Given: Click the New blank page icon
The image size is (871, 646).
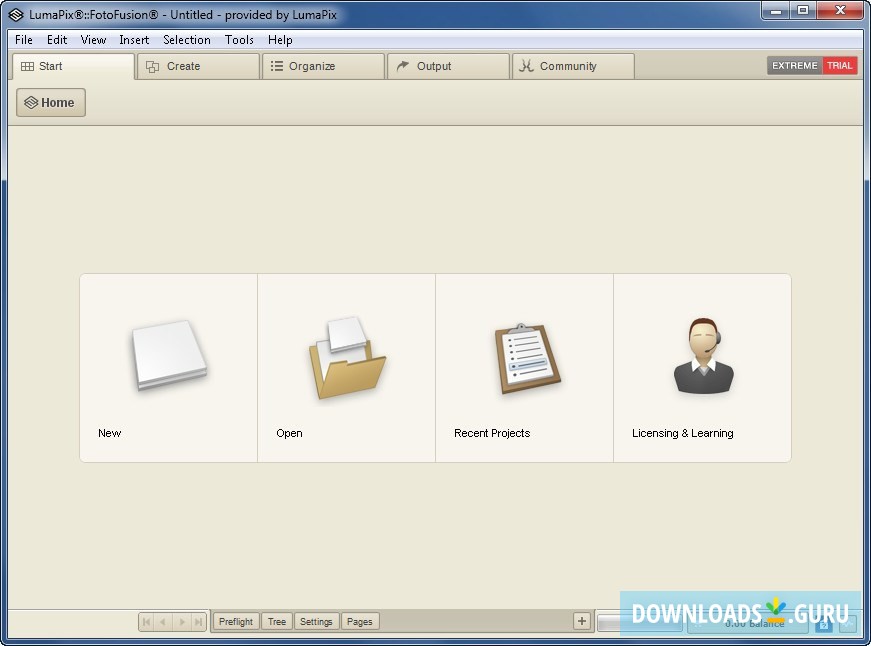Looking at the screenshot, I should pos(169,355).
